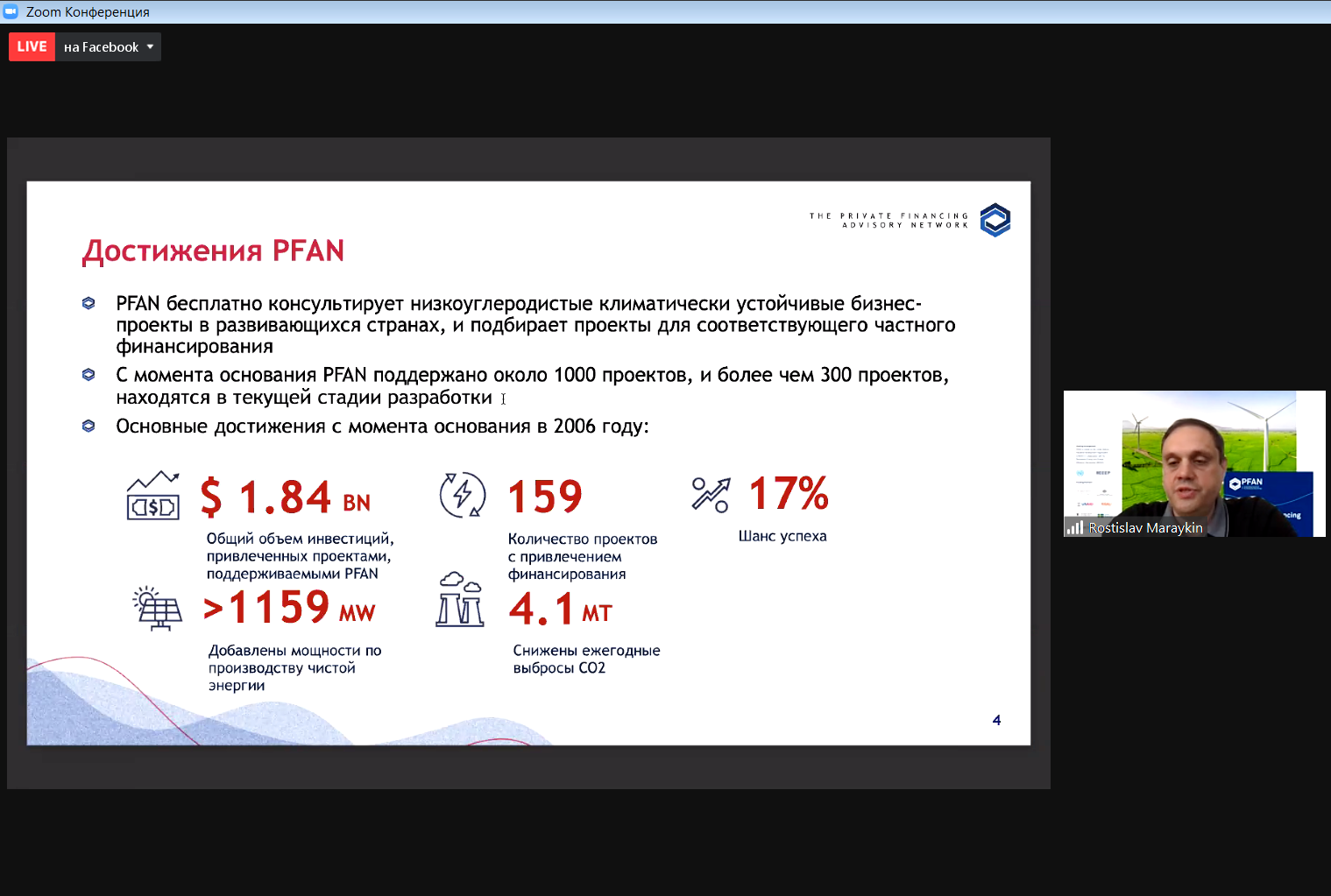Click the growth arrow icon beside 17%
This screenshot has height=896, width=1331.
pos(710,495)
